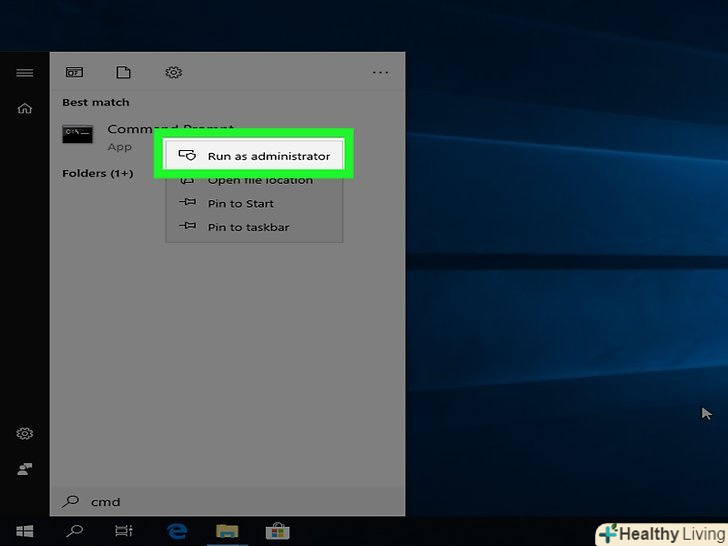728x546 pixels.
Task: Expand the hamburger menu in search panel
Action: [25, 73]
